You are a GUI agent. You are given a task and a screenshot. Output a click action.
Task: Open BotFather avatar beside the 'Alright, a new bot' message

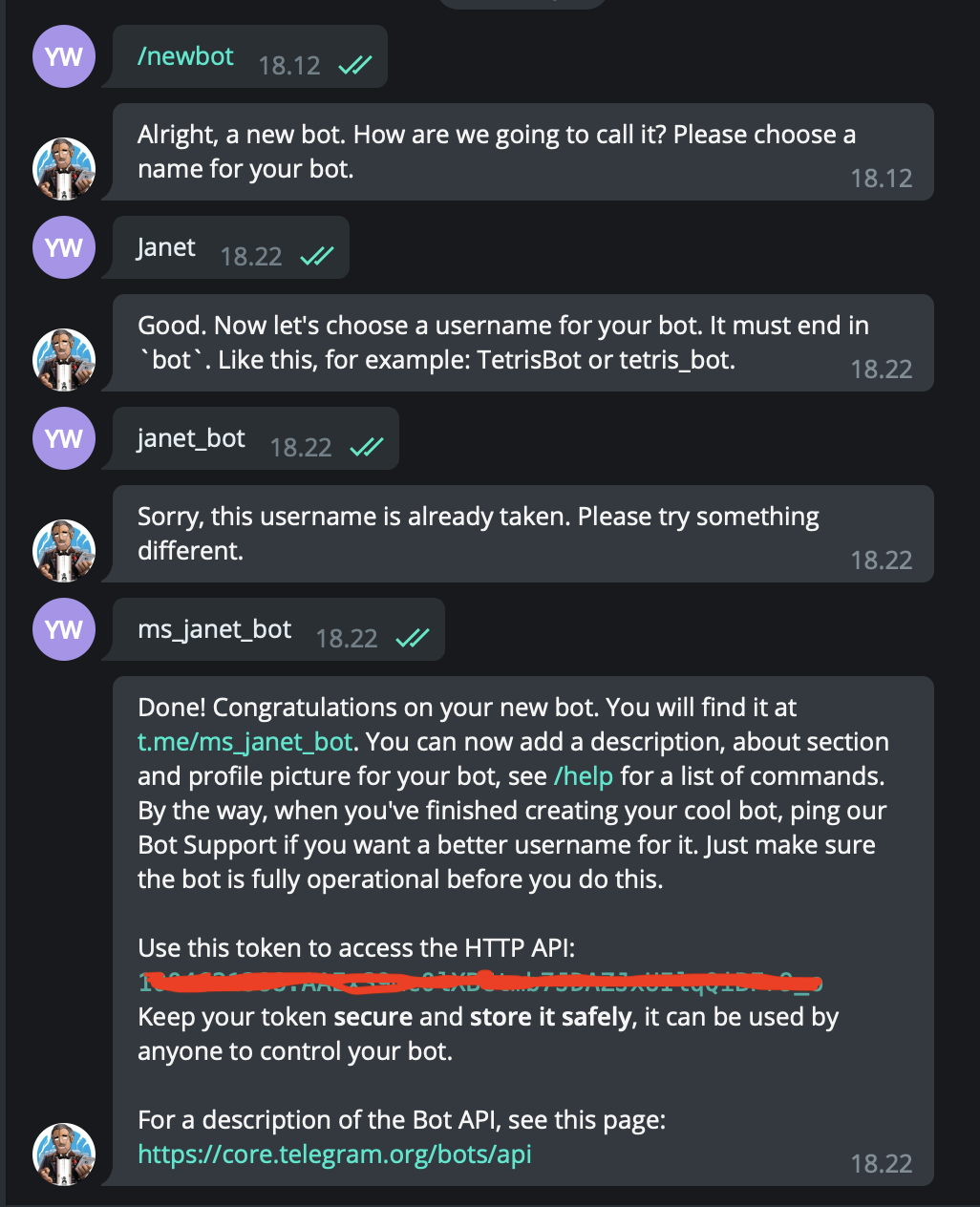[x=64, y=169]
